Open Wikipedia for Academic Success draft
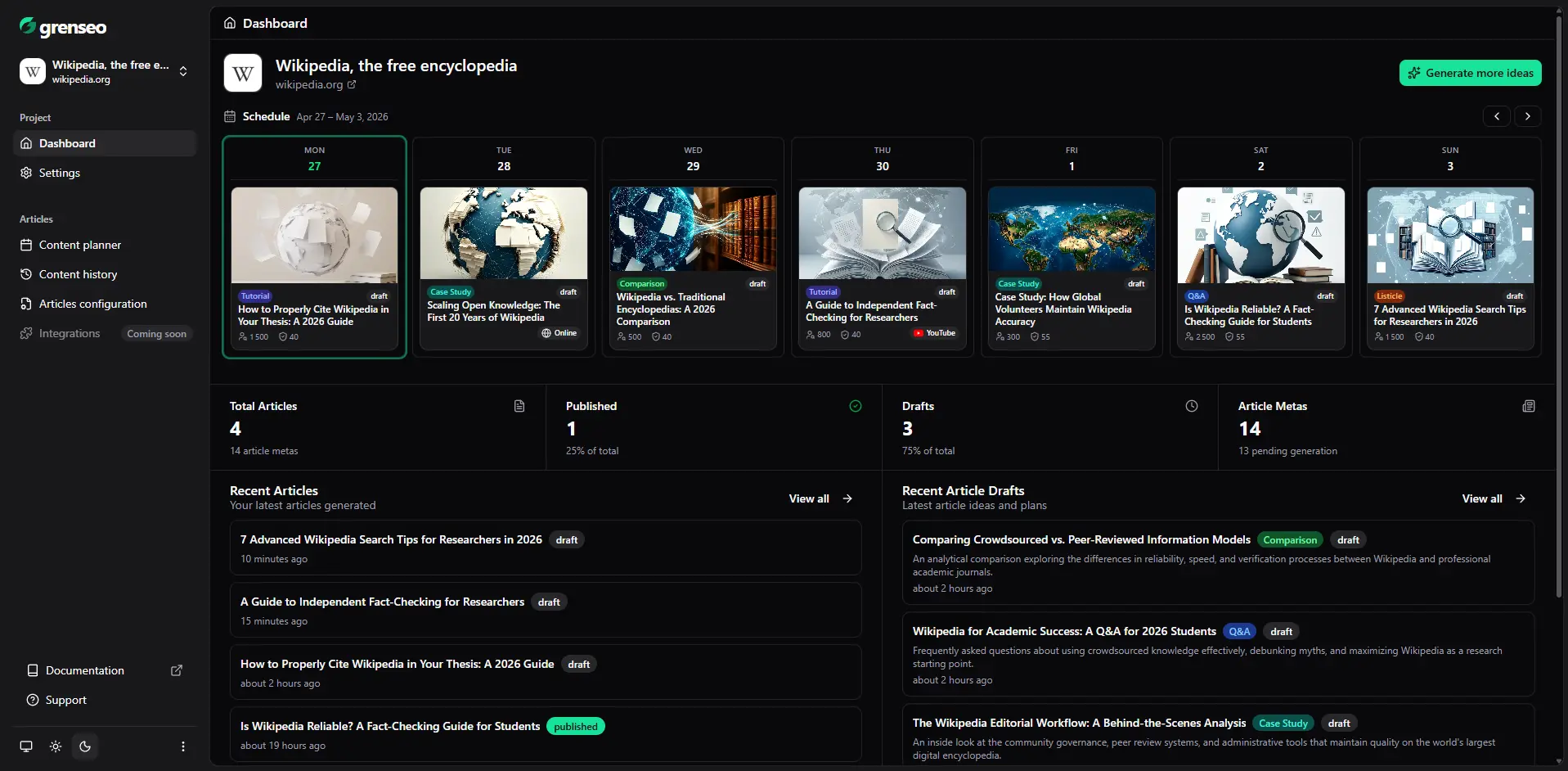 1218,654
